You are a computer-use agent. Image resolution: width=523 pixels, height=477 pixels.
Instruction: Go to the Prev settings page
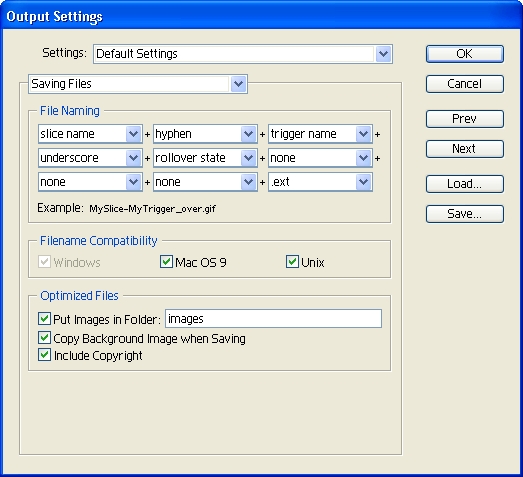coord(465,119)
